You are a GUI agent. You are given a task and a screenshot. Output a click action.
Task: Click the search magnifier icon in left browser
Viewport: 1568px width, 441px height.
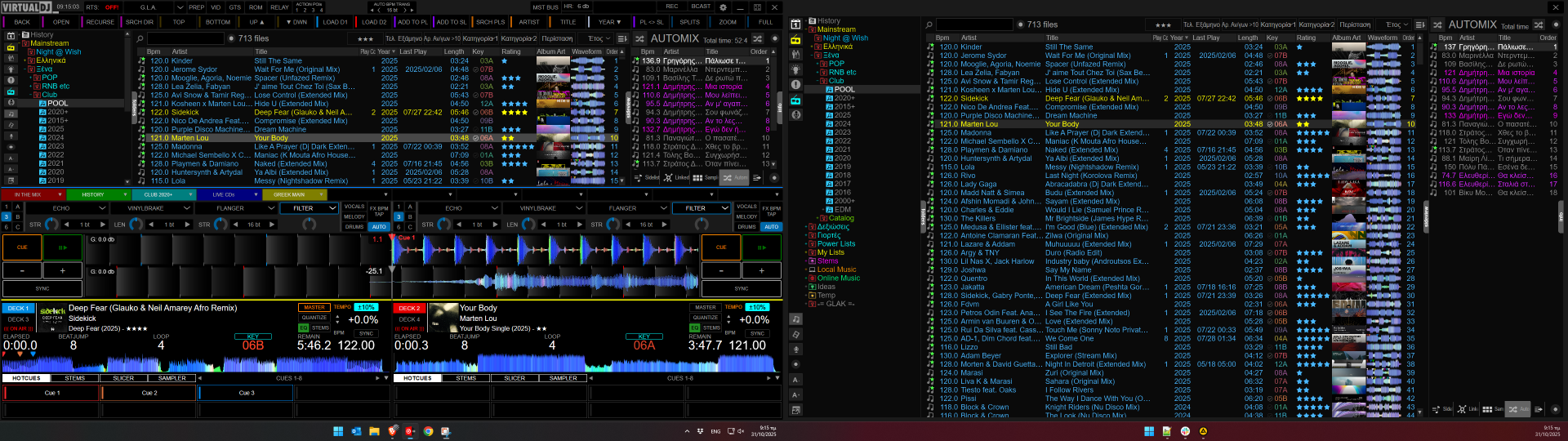[x=140, y=38]
